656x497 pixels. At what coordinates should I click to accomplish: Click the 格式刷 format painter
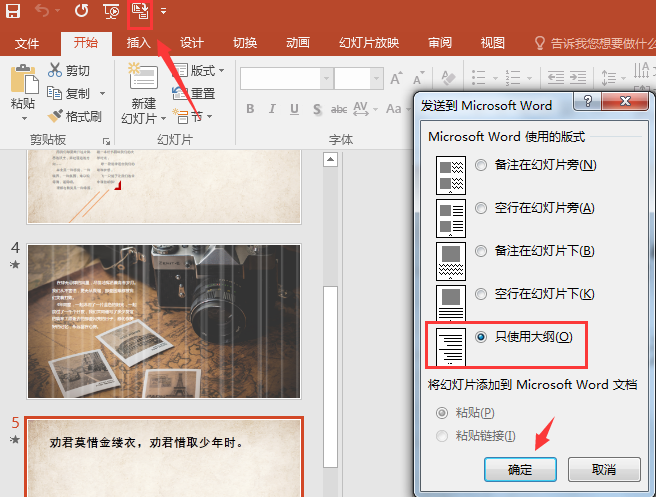tap(74, 116)
